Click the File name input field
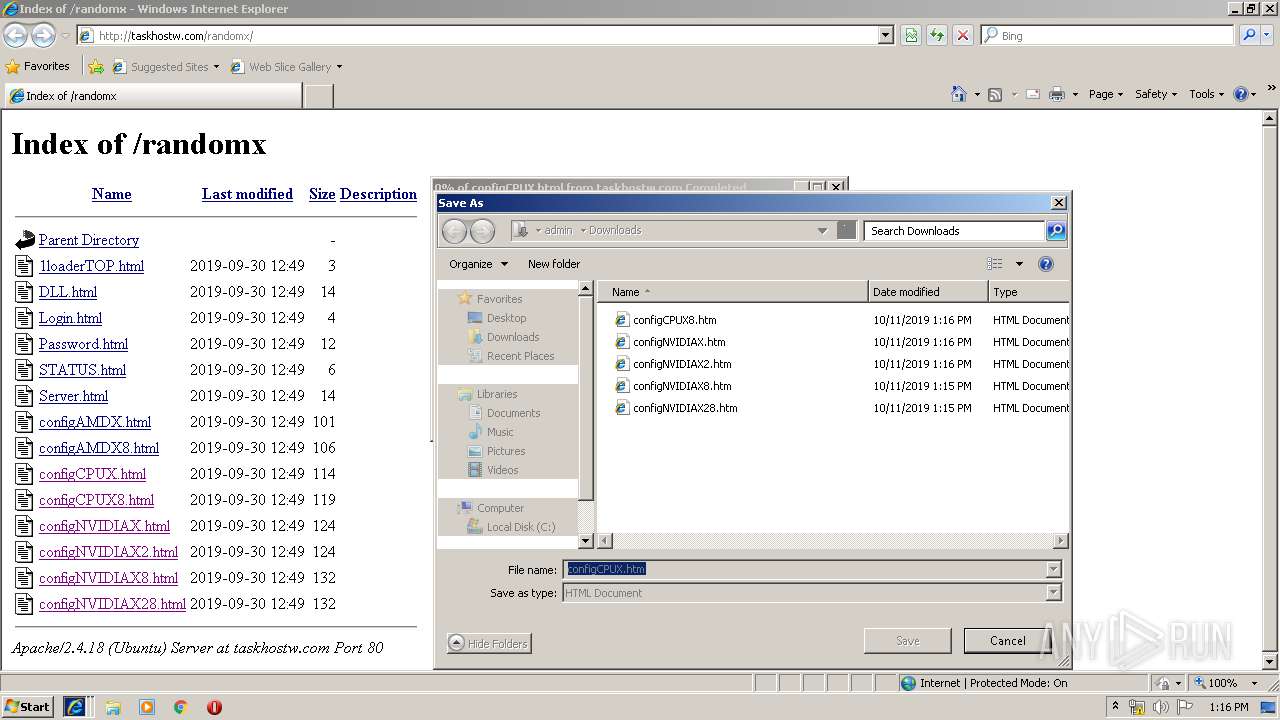 click(804, 570)
